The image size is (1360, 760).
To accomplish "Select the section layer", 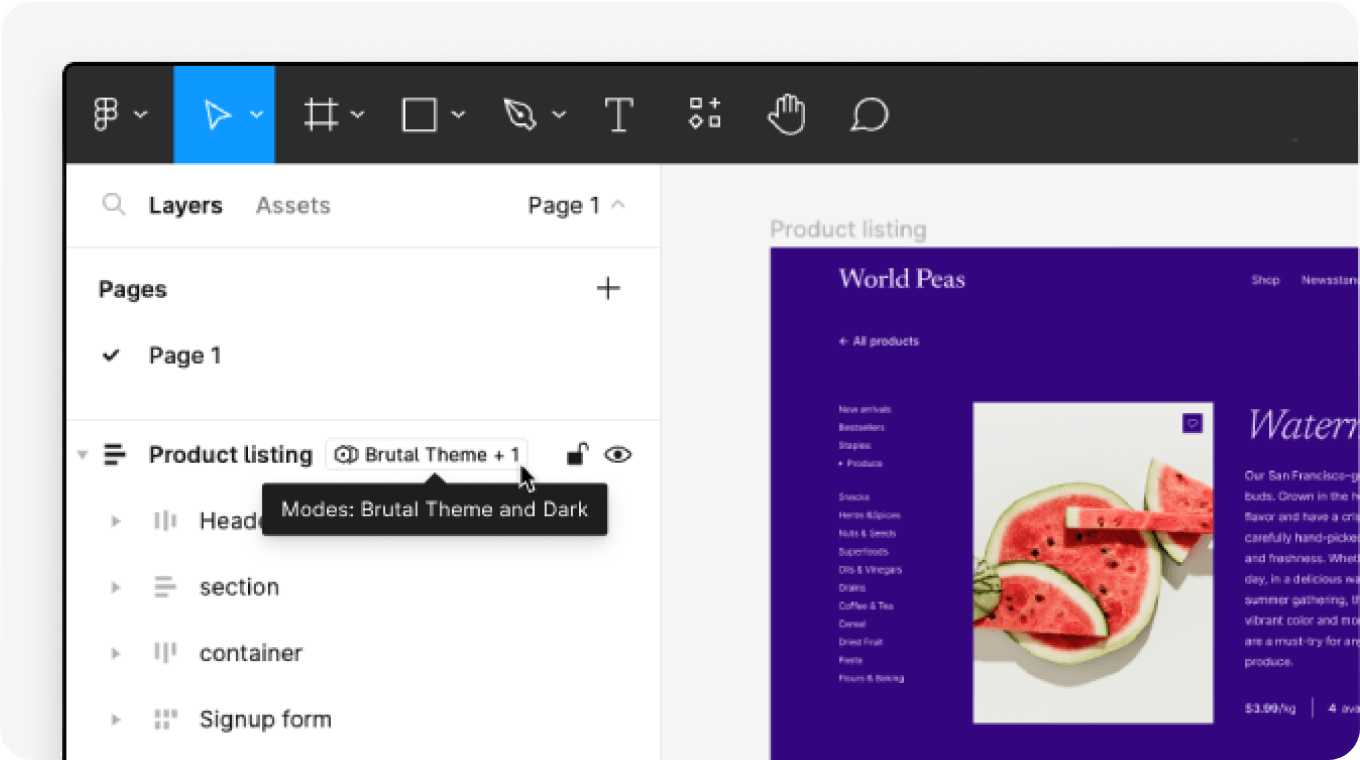I will [239, 587].
